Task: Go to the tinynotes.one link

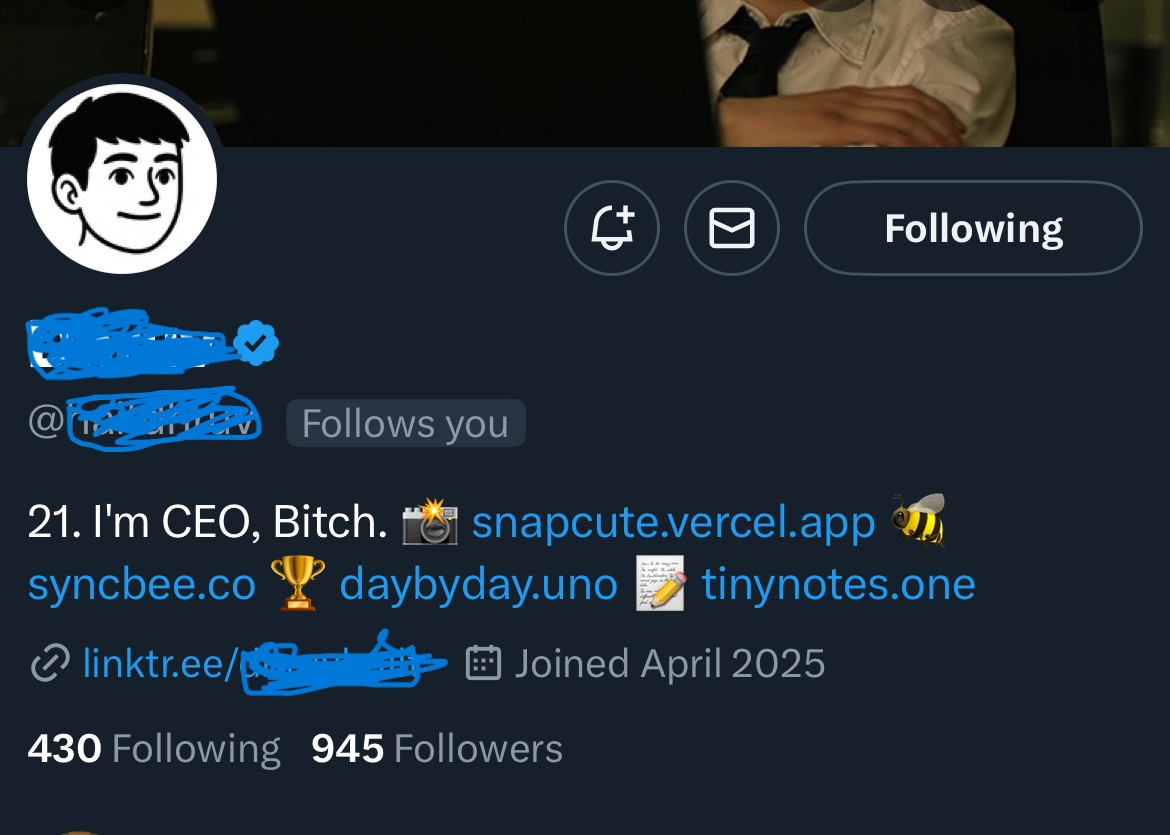Action: pos(838,584)
